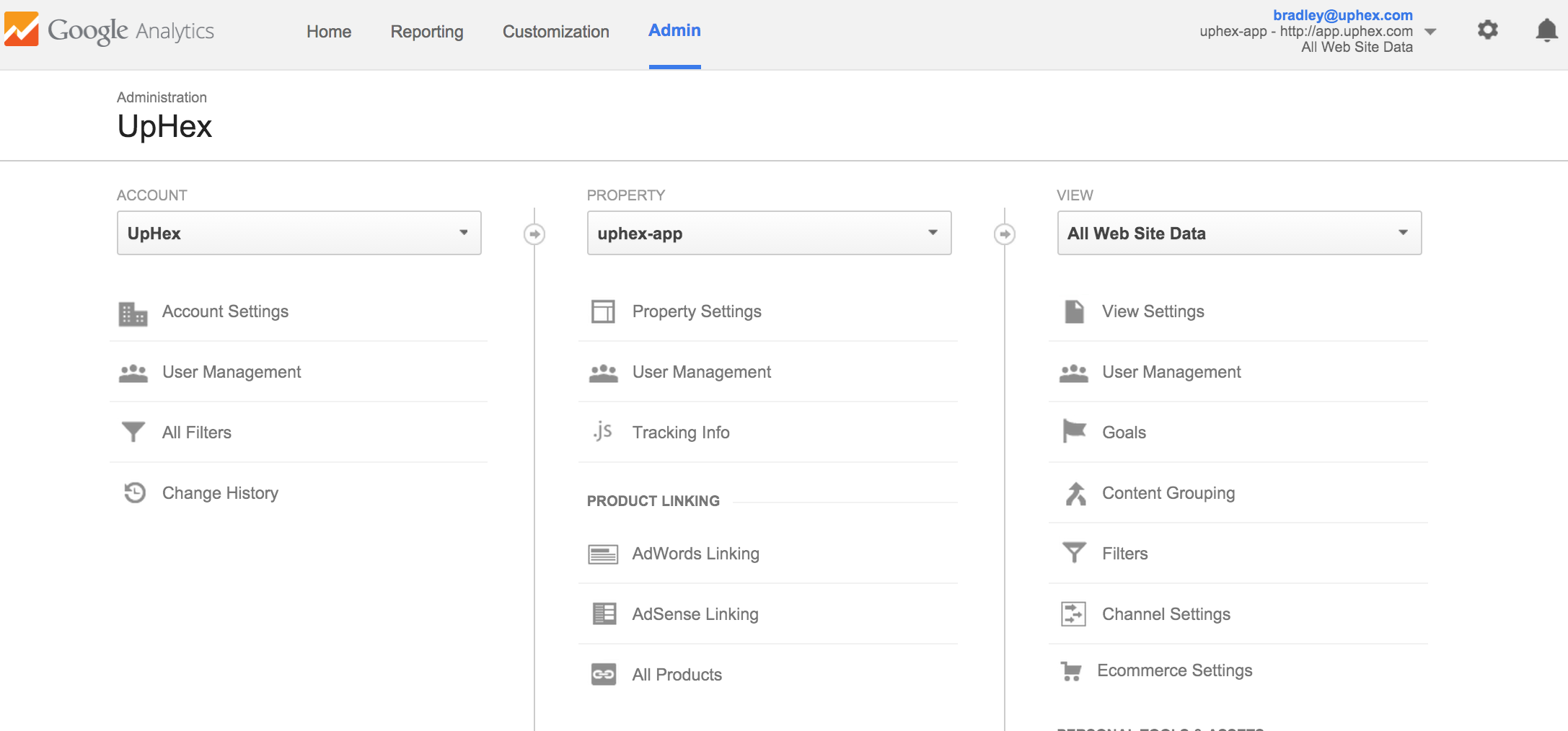Click the AdWords Linking icon

tap(603, 554)
